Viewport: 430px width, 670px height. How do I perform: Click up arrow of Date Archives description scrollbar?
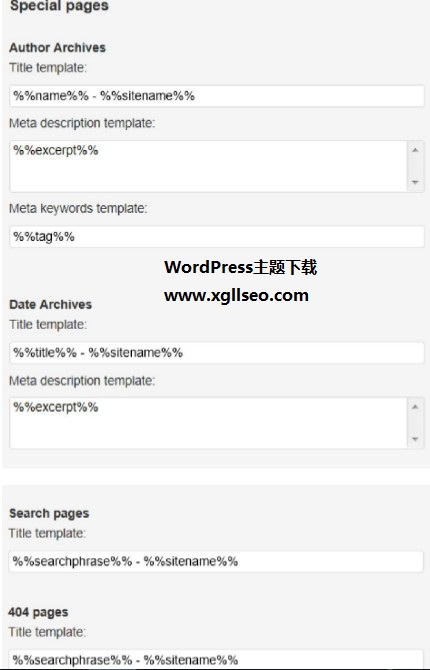point(415,407)
